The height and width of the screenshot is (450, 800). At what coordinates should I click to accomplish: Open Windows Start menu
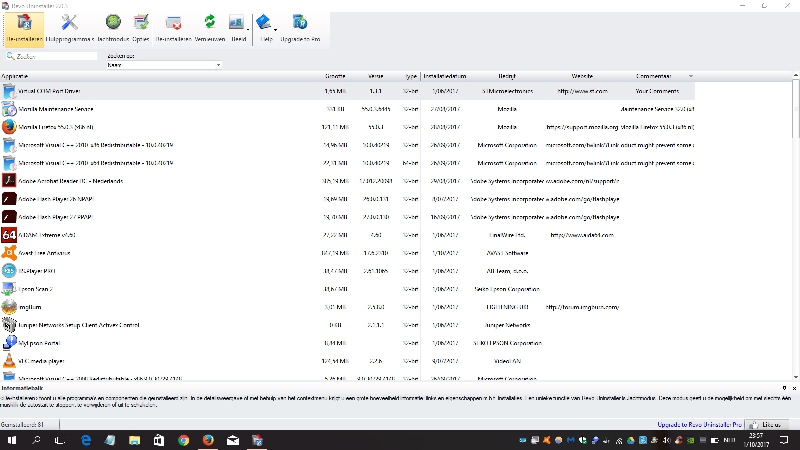click(12, 440)
